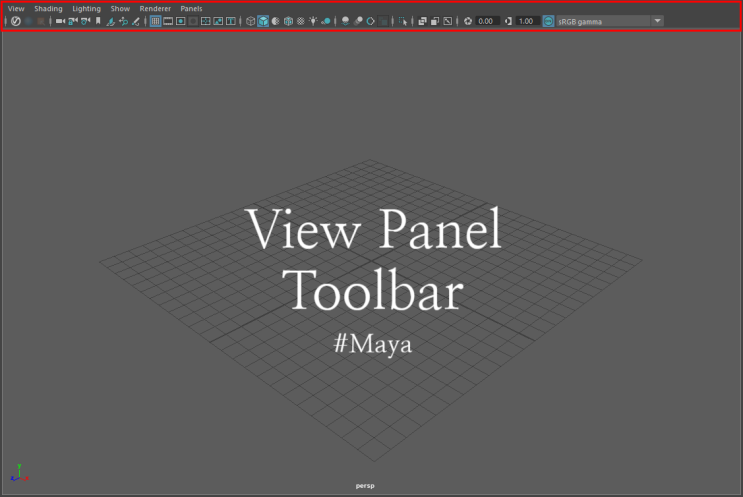Switch to wireframe display mode
743x497 pixels.
[250, 21]
